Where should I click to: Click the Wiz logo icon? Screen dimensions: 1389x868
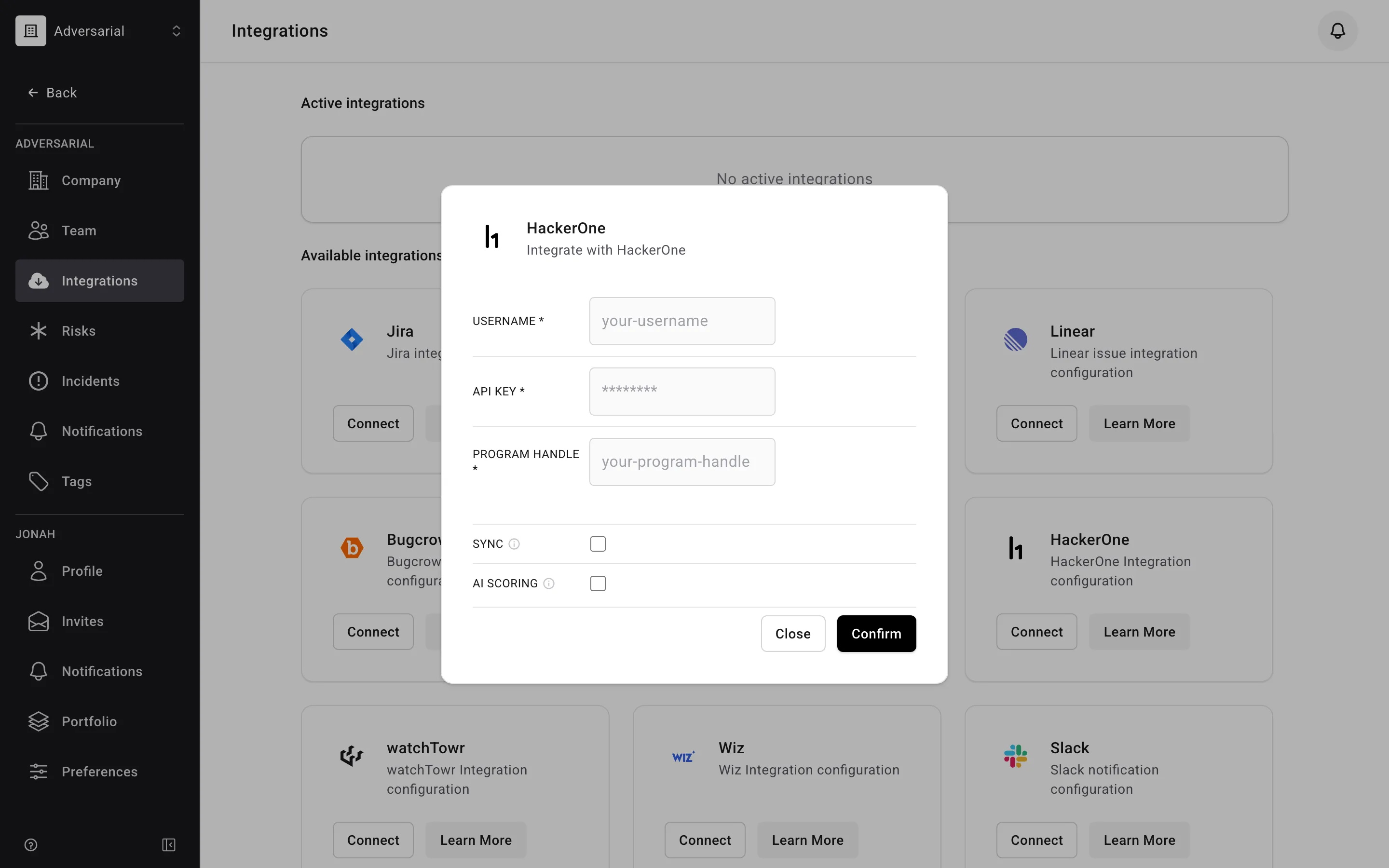(x=683, y=757)
